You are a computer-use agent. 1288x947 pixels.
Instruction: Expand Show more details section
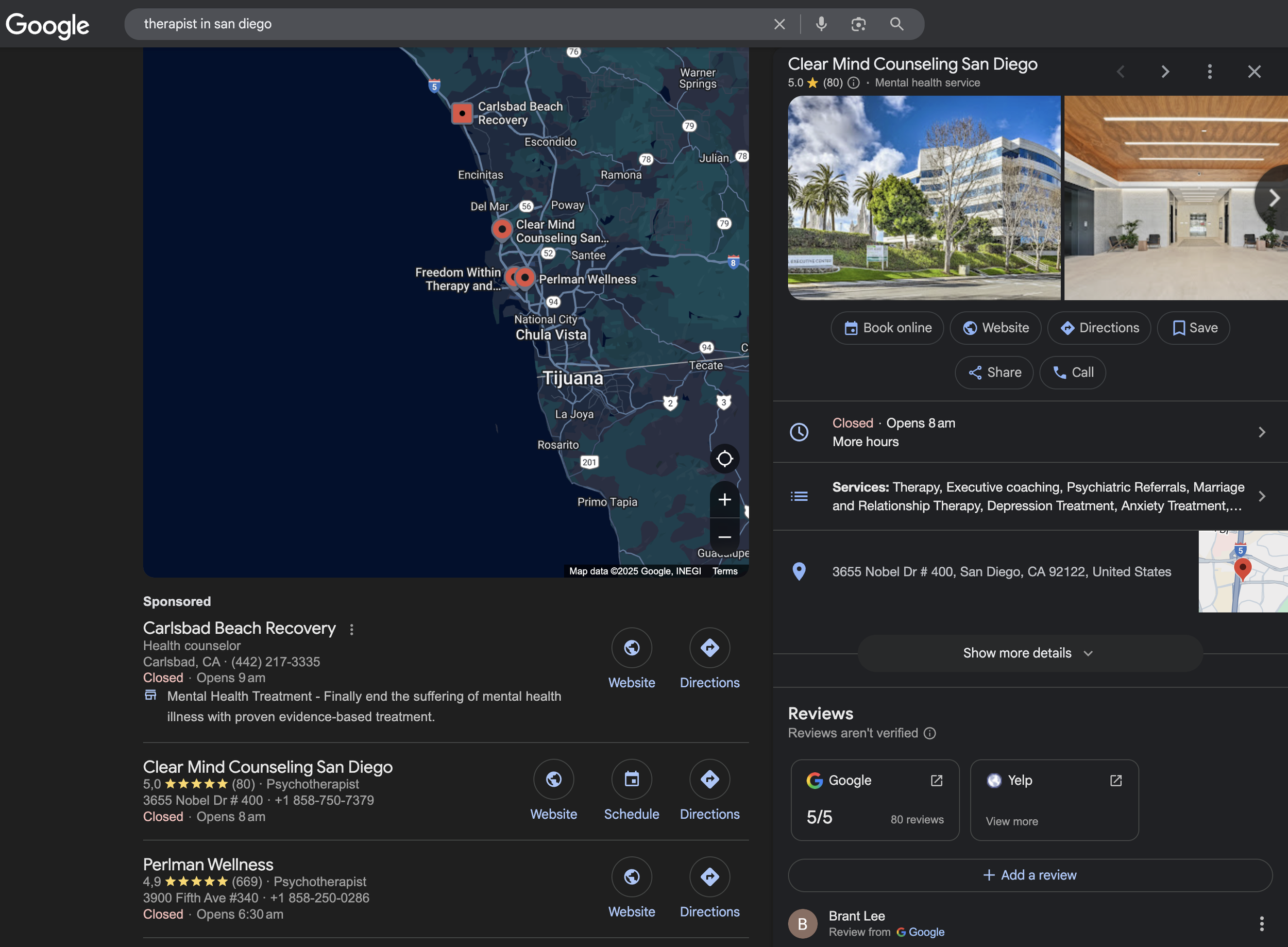(x=1029, y=653)
